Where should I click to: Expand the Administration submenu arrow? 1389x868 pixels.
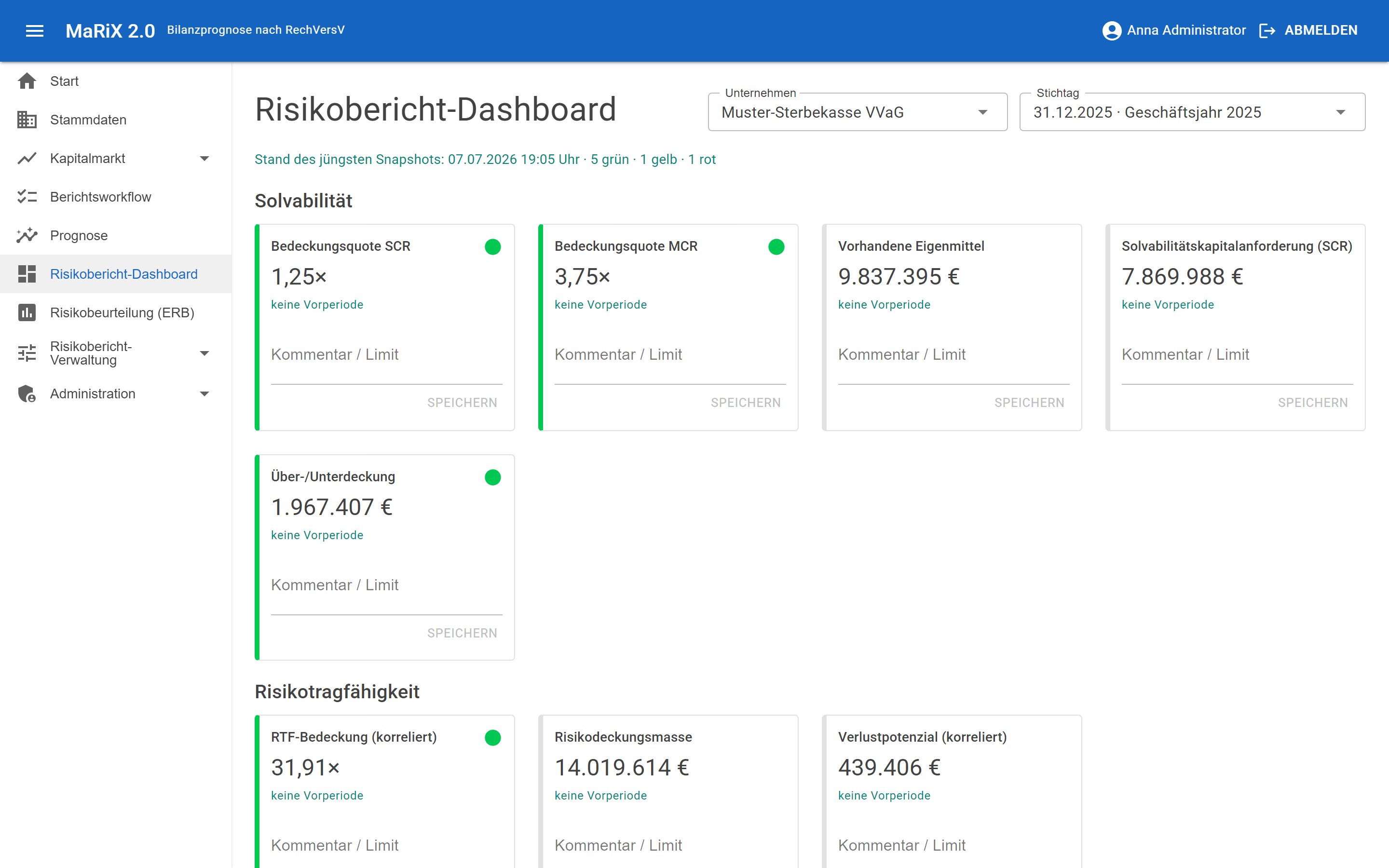coord(204,394)
